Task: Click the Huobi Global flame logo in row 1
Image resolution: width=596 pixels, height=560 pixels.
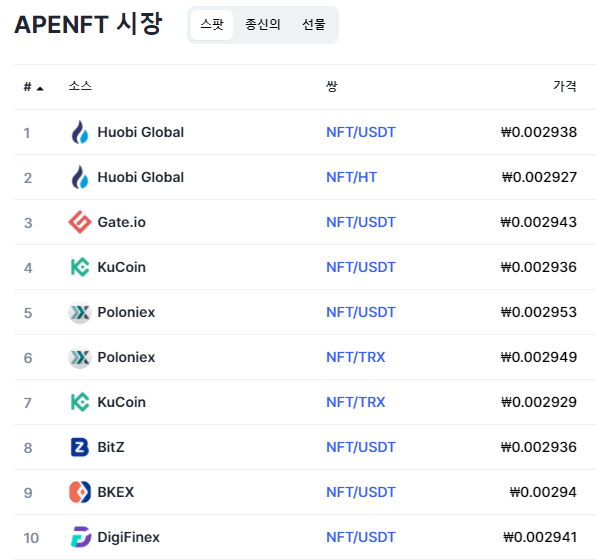Action: pos(80,132)
